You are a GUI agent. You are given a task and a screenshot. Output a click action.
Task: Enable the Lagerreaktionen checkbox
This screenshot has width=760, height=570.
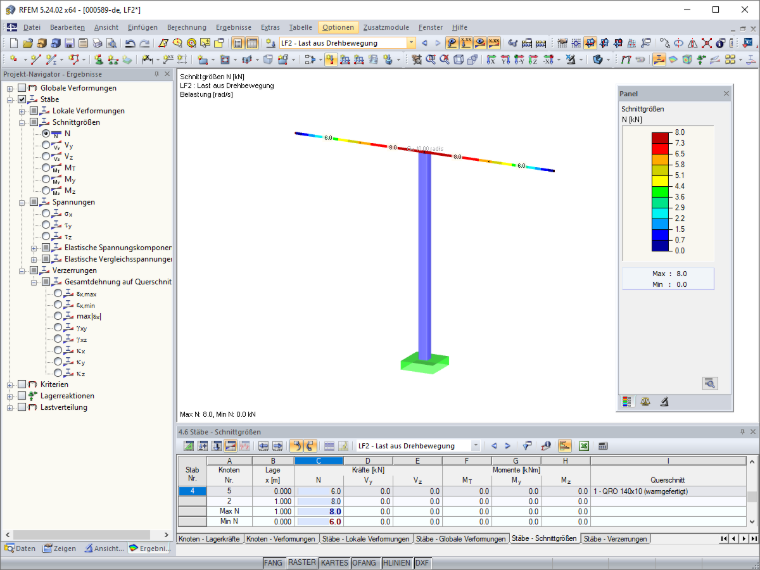pos(22,396)
